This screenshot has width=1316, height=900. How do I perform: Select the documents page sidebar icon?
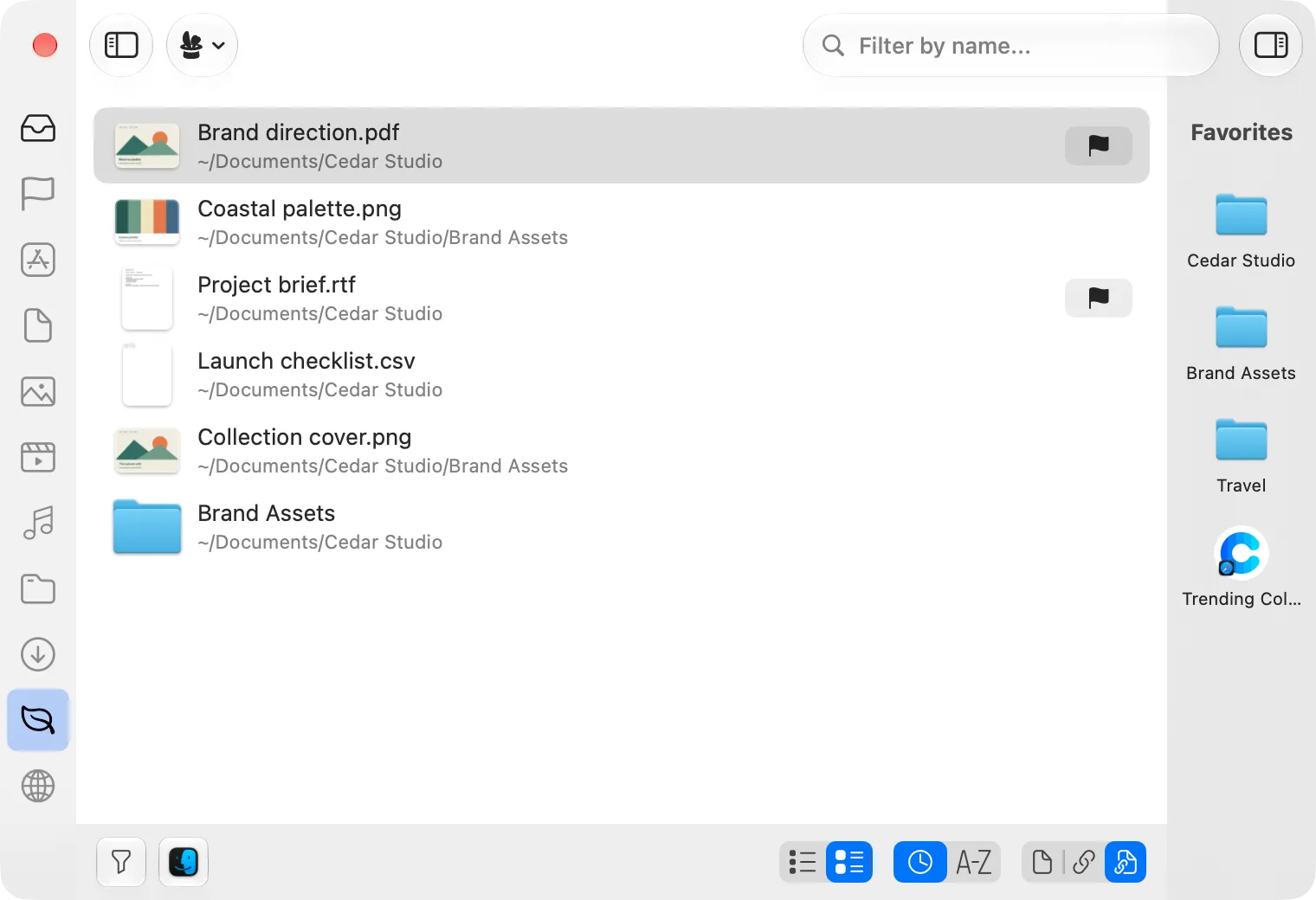click(38, 325)
